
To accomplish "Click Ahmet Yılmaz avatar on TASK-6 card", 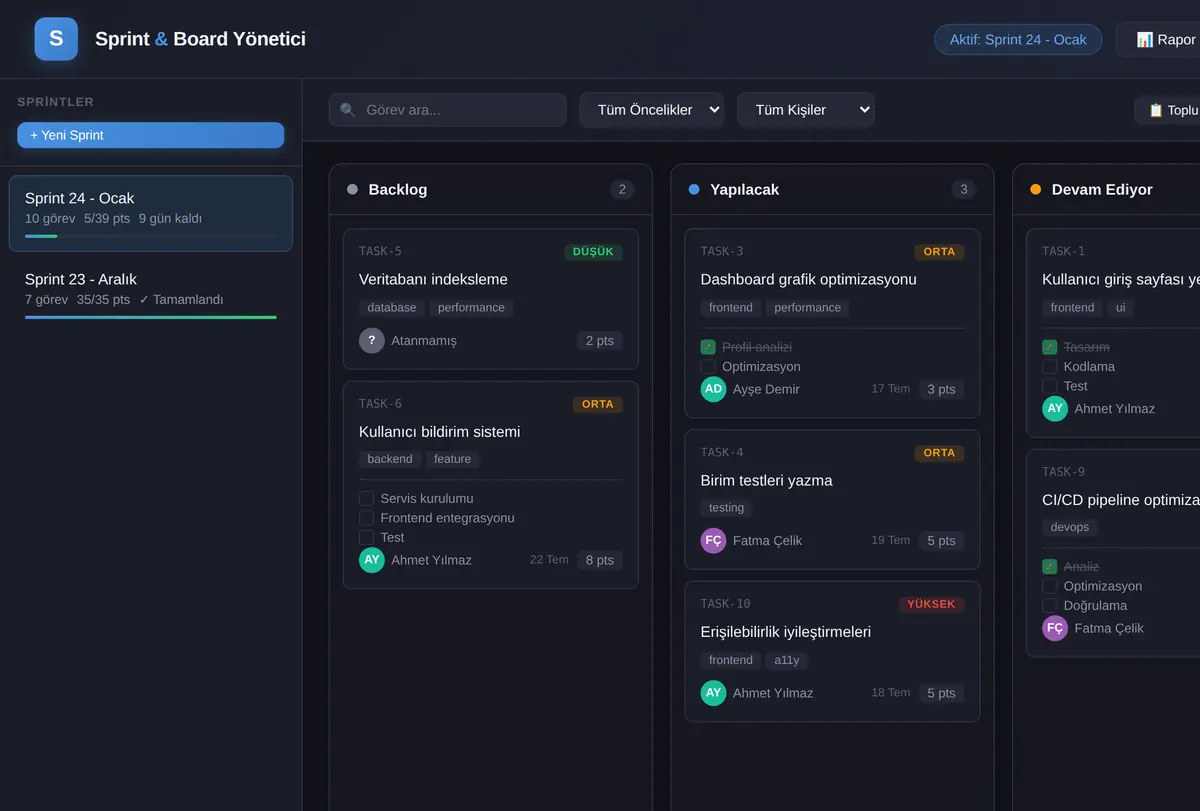I will click(x=372, y=560).
